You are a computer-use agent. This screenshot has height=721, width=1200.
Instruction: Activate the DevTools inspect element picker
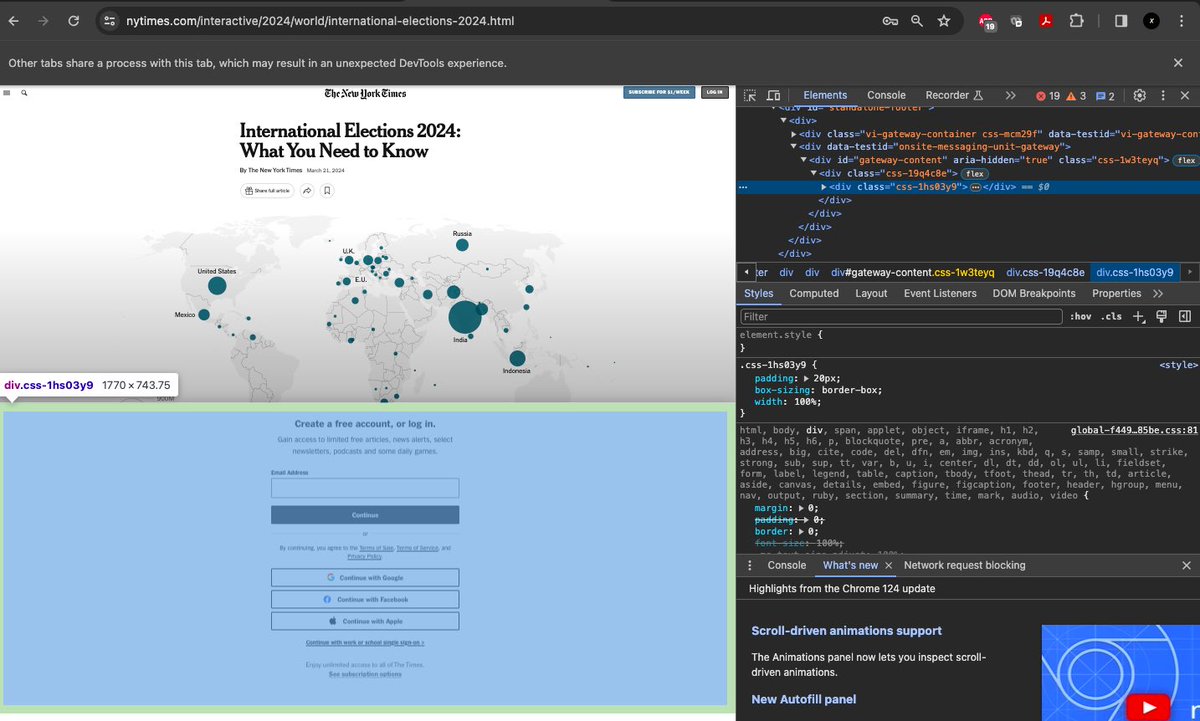[x=750, y=95]
